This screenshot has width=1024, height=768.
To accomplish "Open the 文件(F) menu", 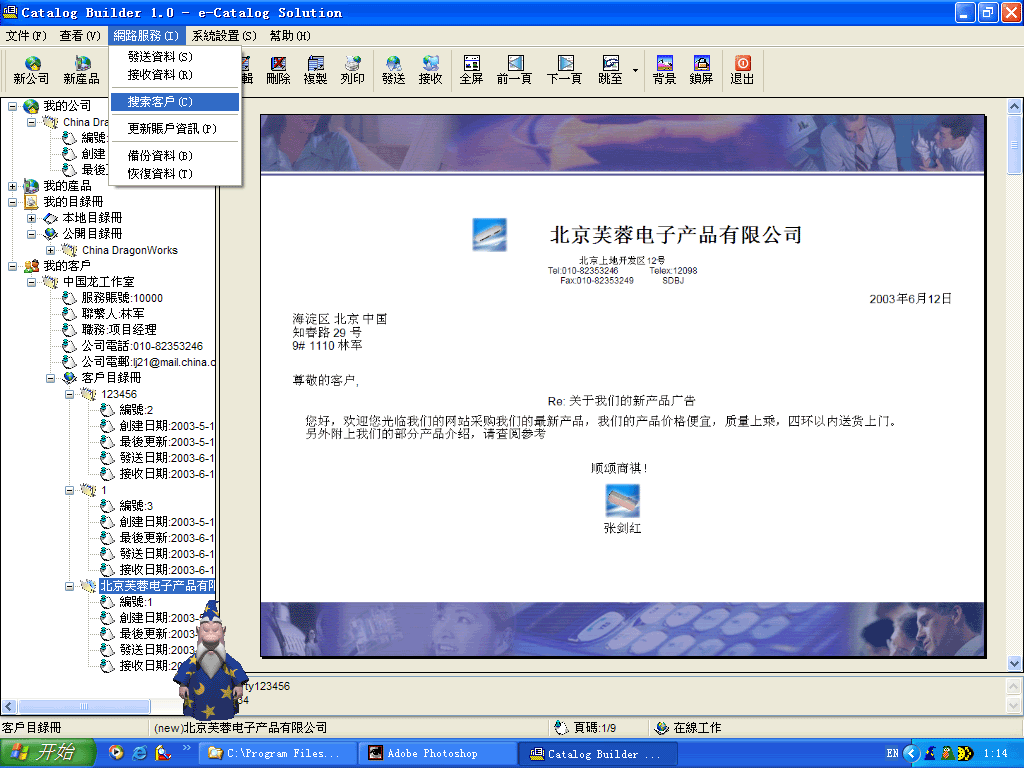I will pyautogui.click(x=27, y=36).
